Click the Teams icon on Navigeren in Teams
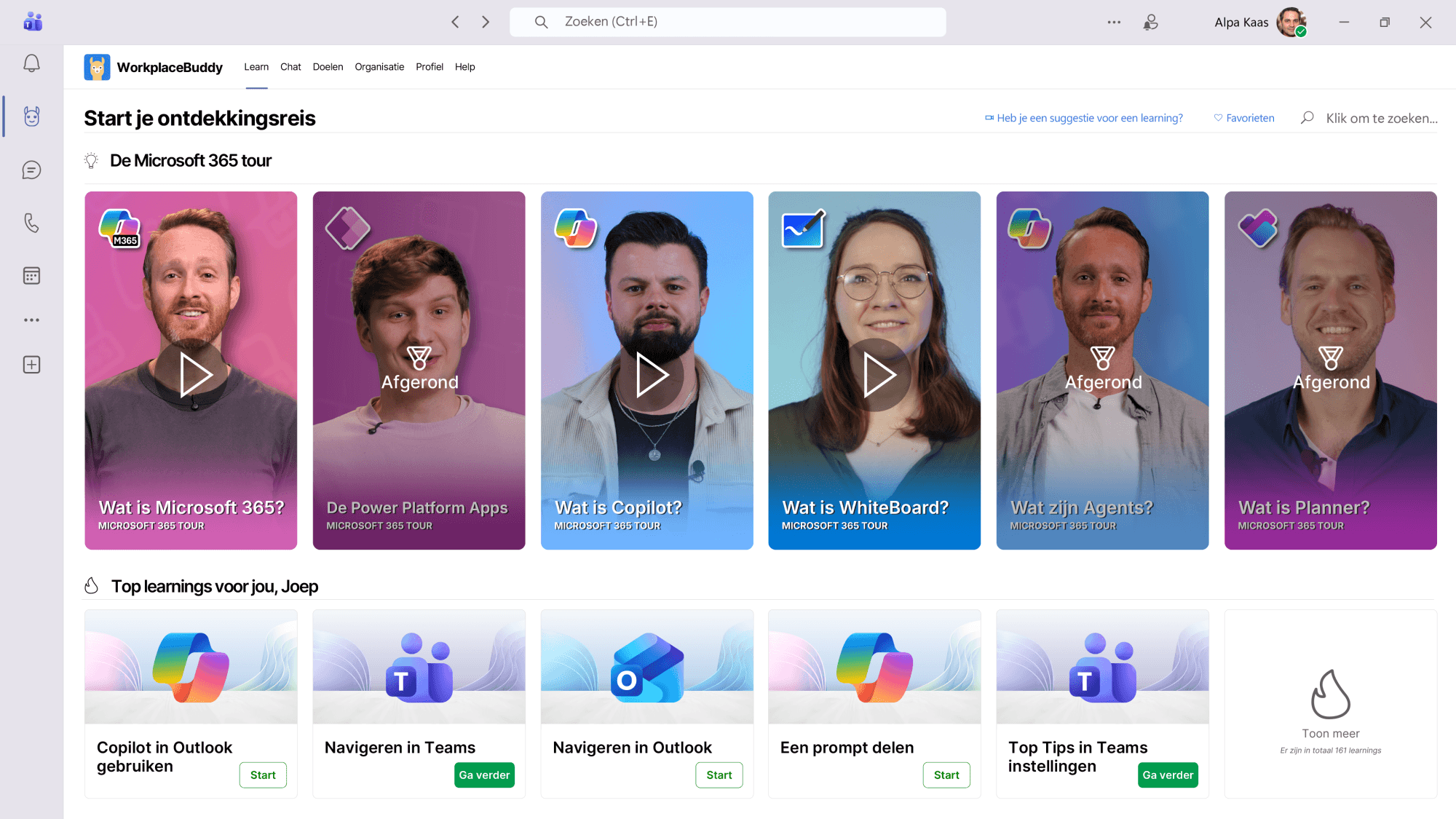1456x819 pixels. [x=419, y=667]
